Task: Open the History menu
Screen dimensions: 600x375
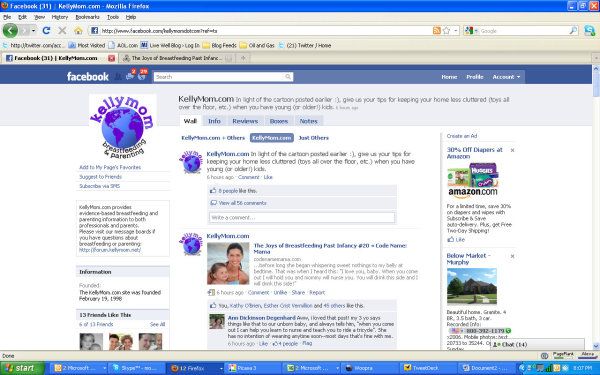Action: pyautogui.click(x=60, y=17)
